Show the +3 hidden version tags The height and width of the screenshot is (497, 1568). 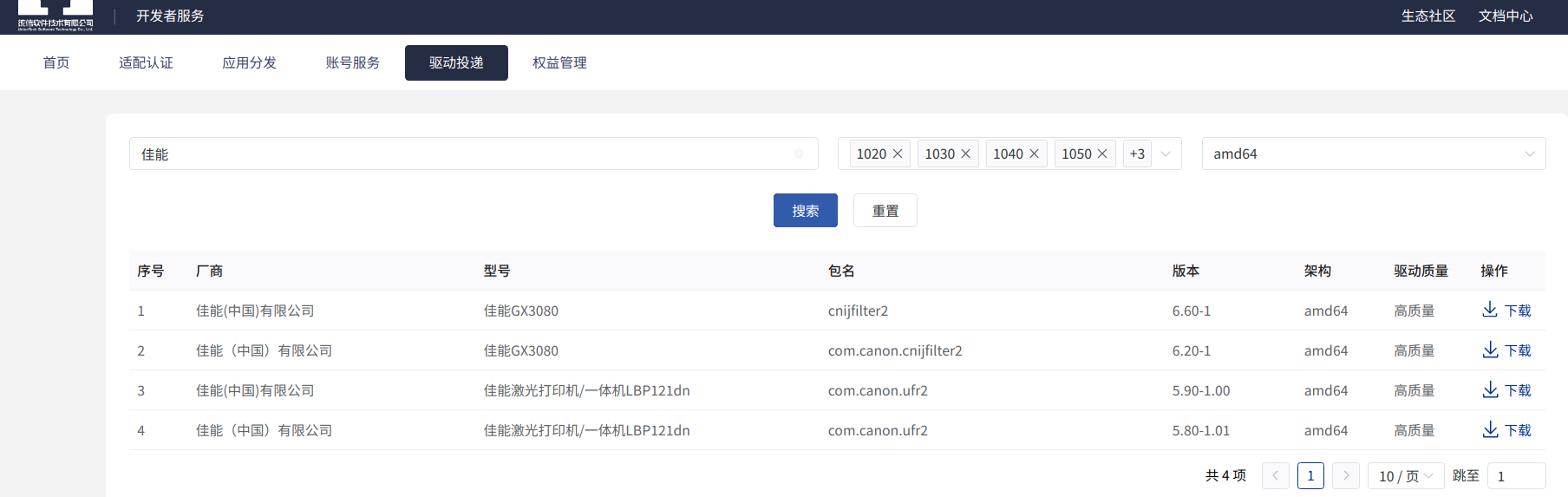click(x=1137, y=154)
